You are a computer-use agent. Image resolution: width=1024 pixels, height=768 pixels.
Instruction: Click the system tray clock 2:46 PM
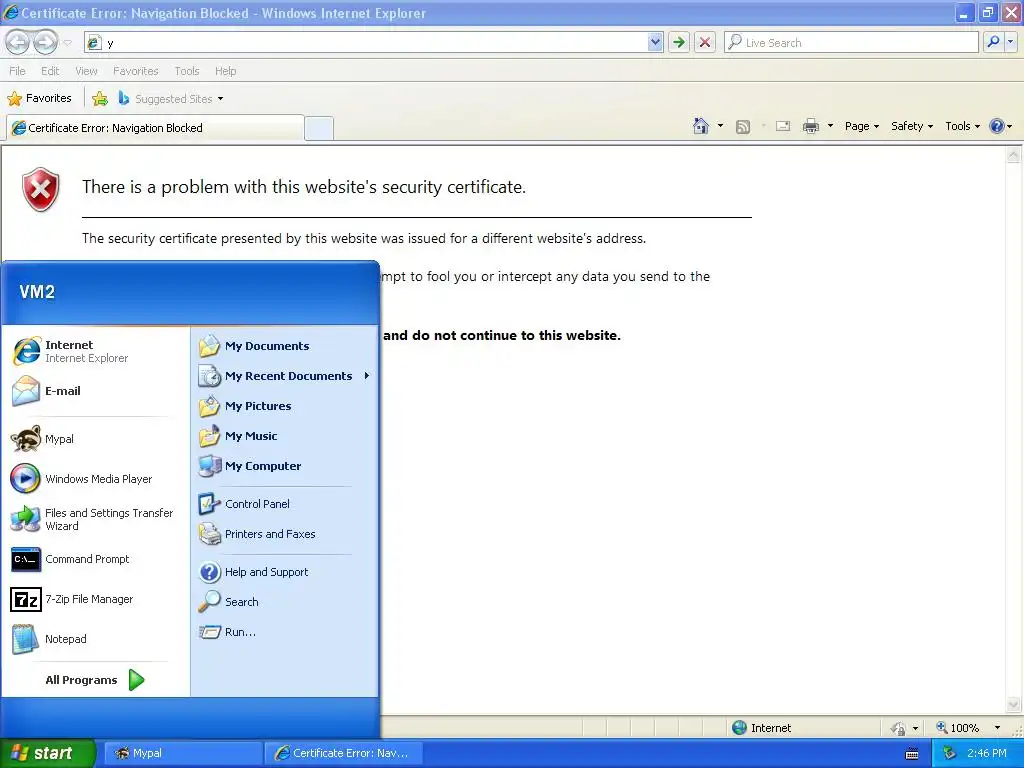(x=987, y=753)
